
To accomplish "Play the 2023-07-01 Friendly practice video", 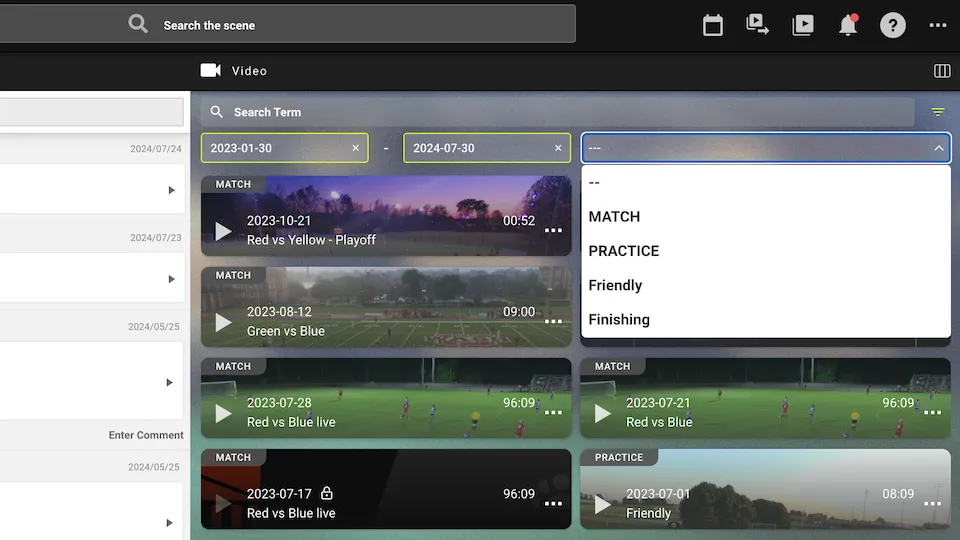I will [602, 504].
